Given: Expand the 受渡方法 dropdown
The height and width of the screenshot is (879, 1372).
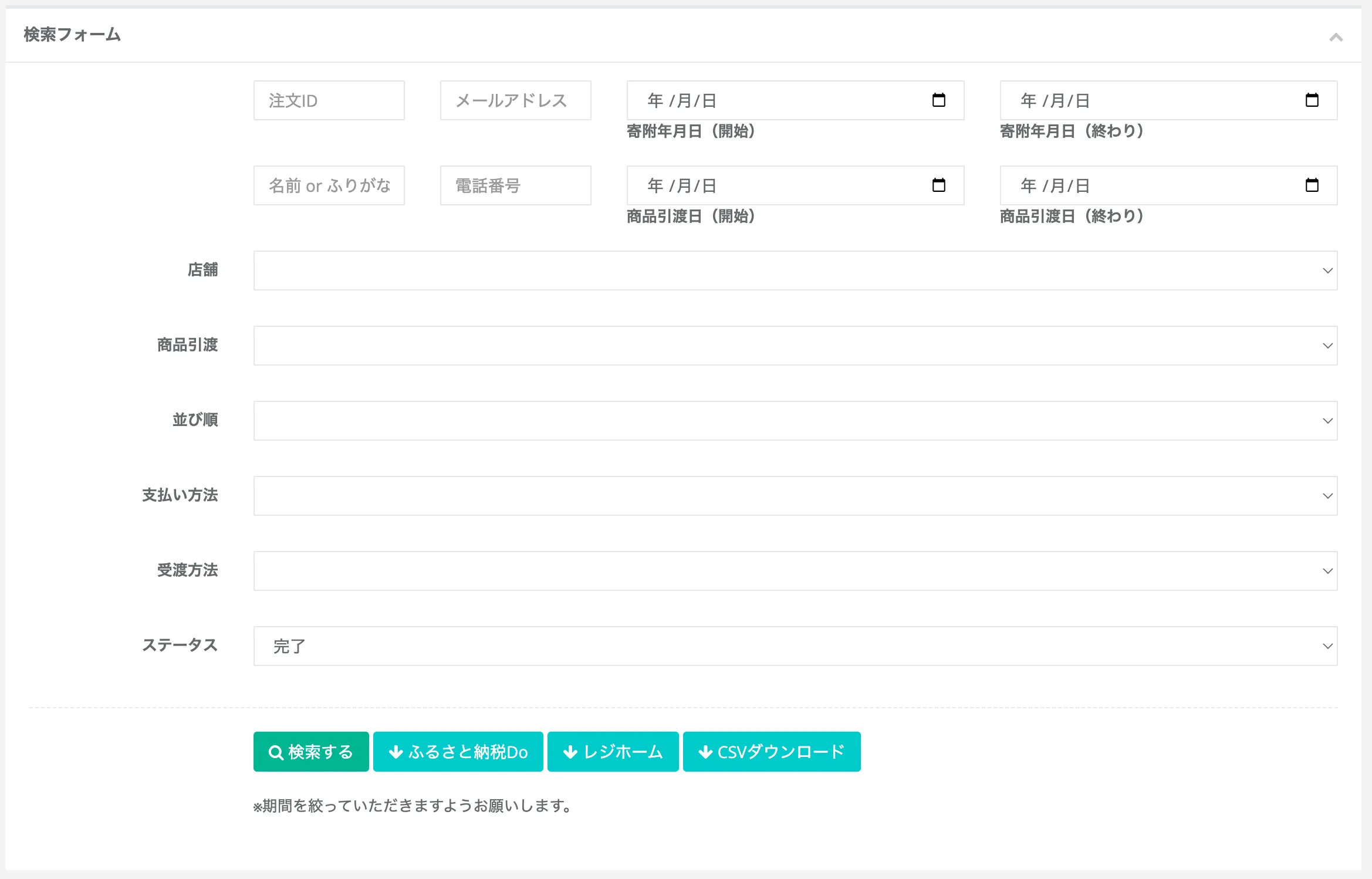Looking at the screenshot, I should tap(795, 571).
